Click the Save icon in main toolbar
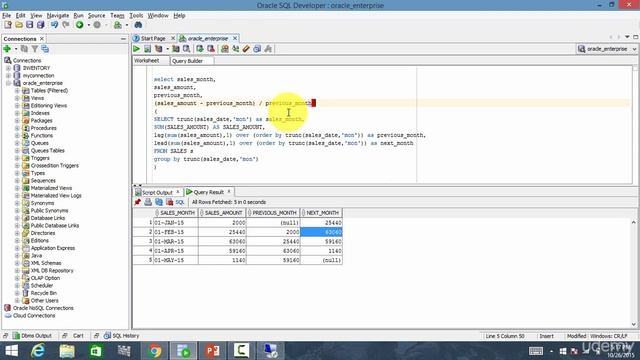Image resolution: width=640 pixels, height=360 pixels. tap(29, 25)
